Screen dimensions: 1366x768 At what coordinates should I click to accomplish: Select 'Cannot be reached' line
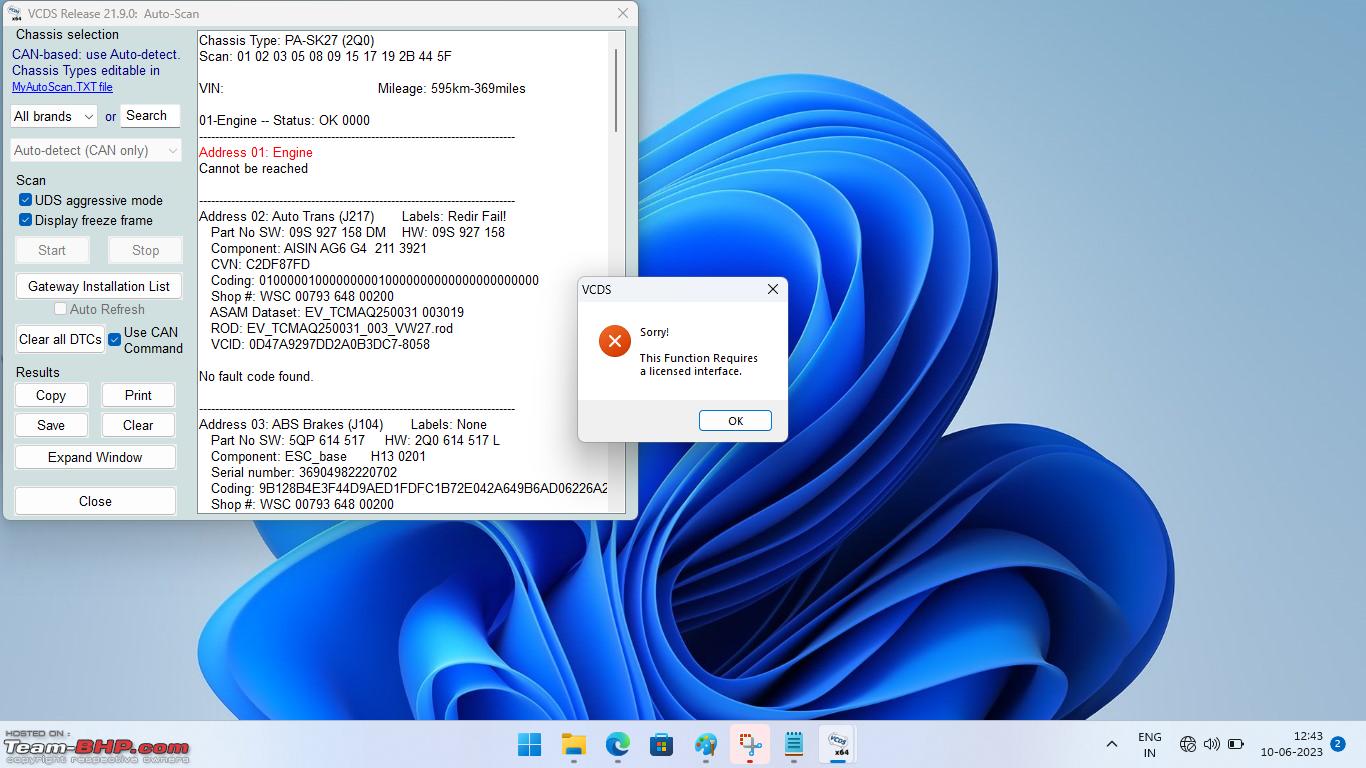[x=253, y=168]
